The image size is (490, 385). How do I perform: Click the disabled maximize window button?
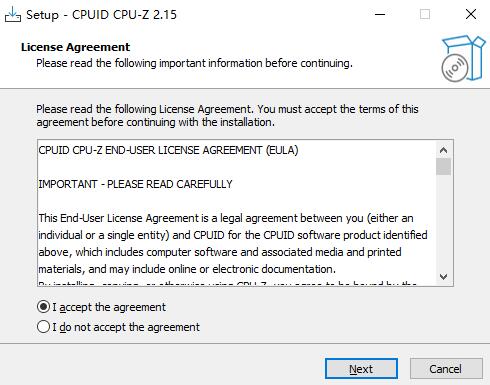pyautogui.click(x=425, y=14)
